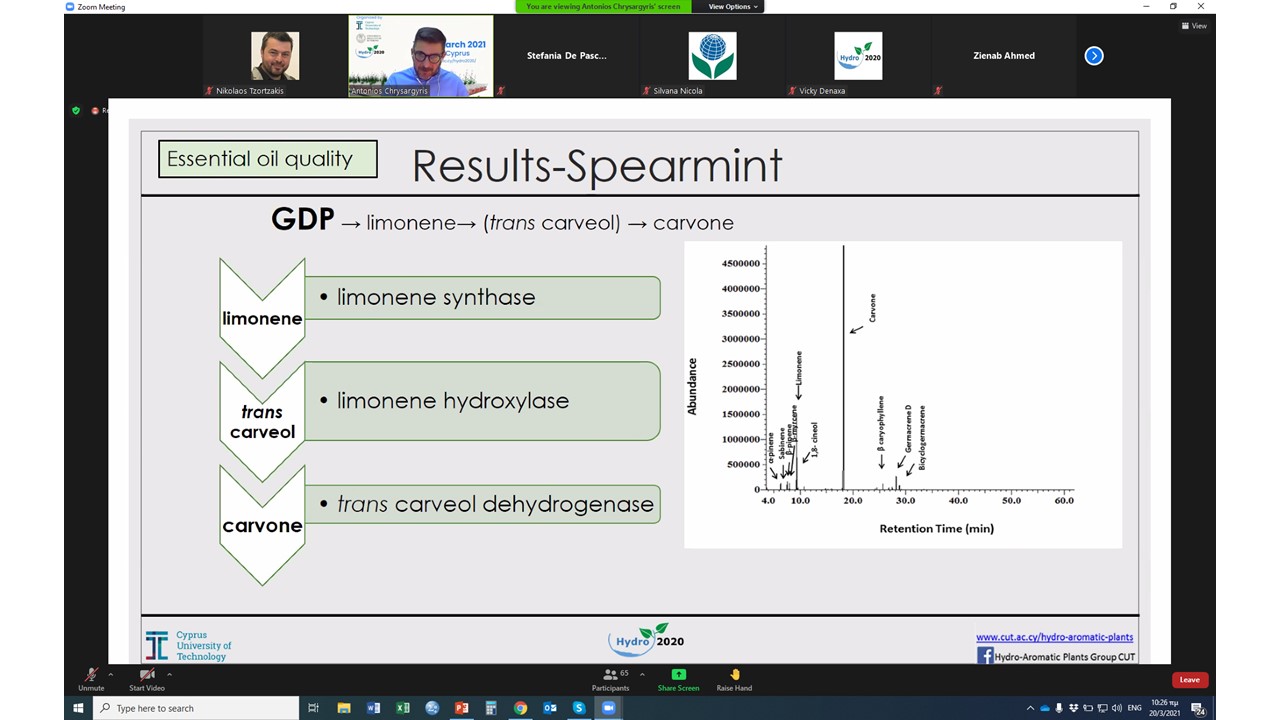Select Nikolaos Tzortzakis video thumbnail
Screen dimensions: 1280x720
(274, 56)
